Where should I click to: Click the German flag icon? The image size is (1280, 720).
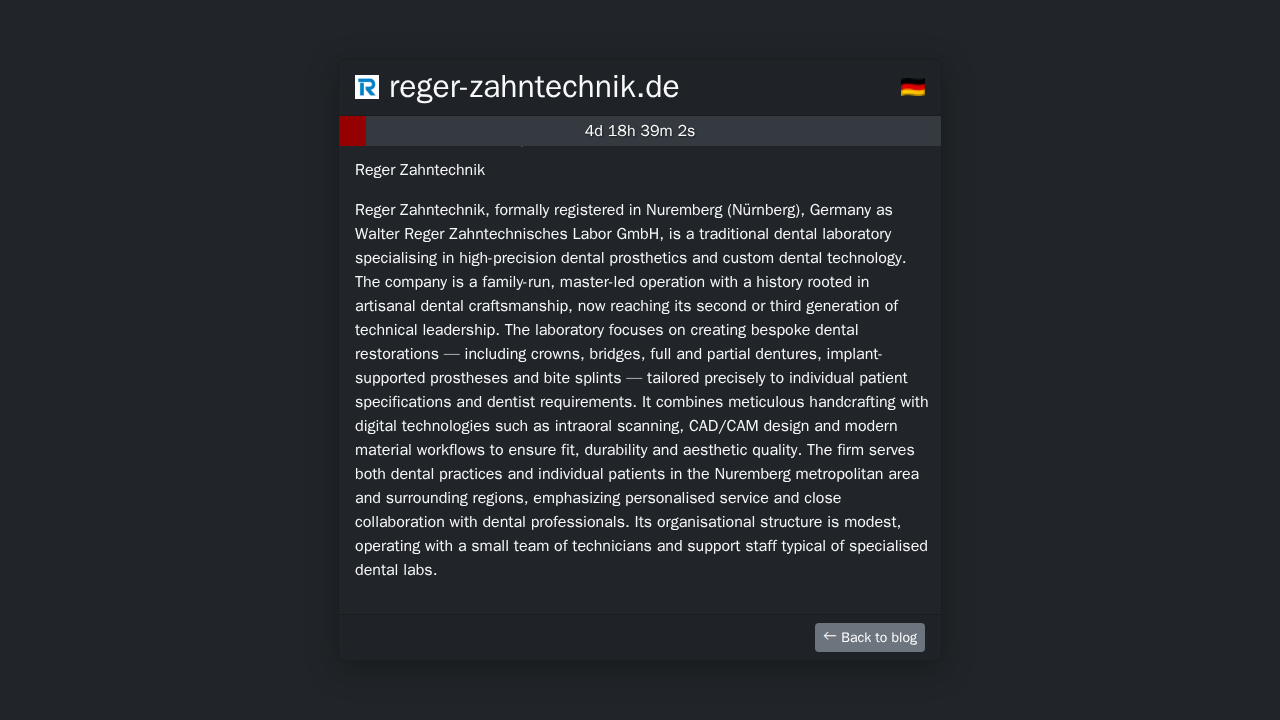click(x=912, y=87)
